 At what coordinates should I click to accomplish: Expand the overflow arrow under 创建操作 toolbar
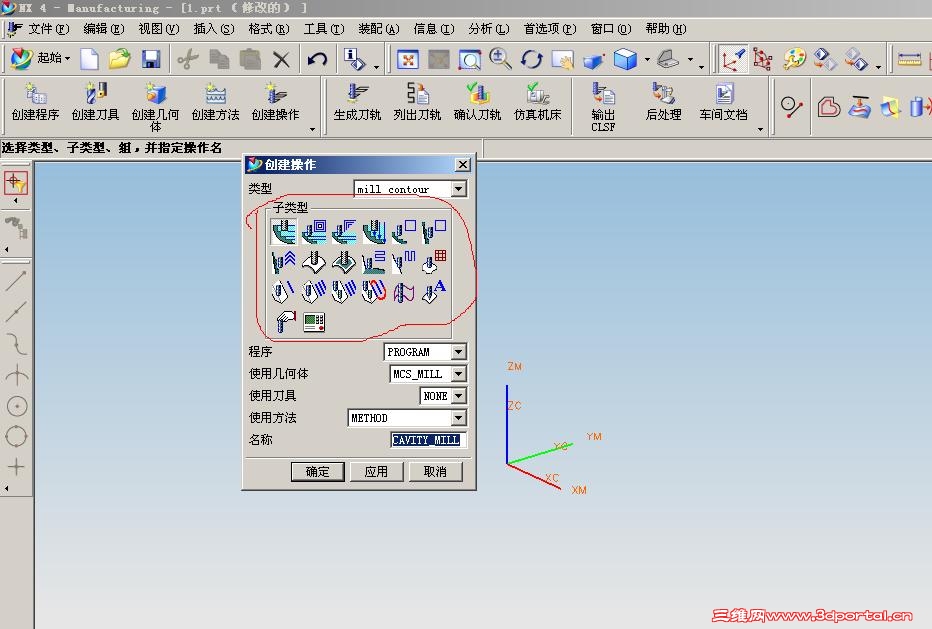pos(312,129)
